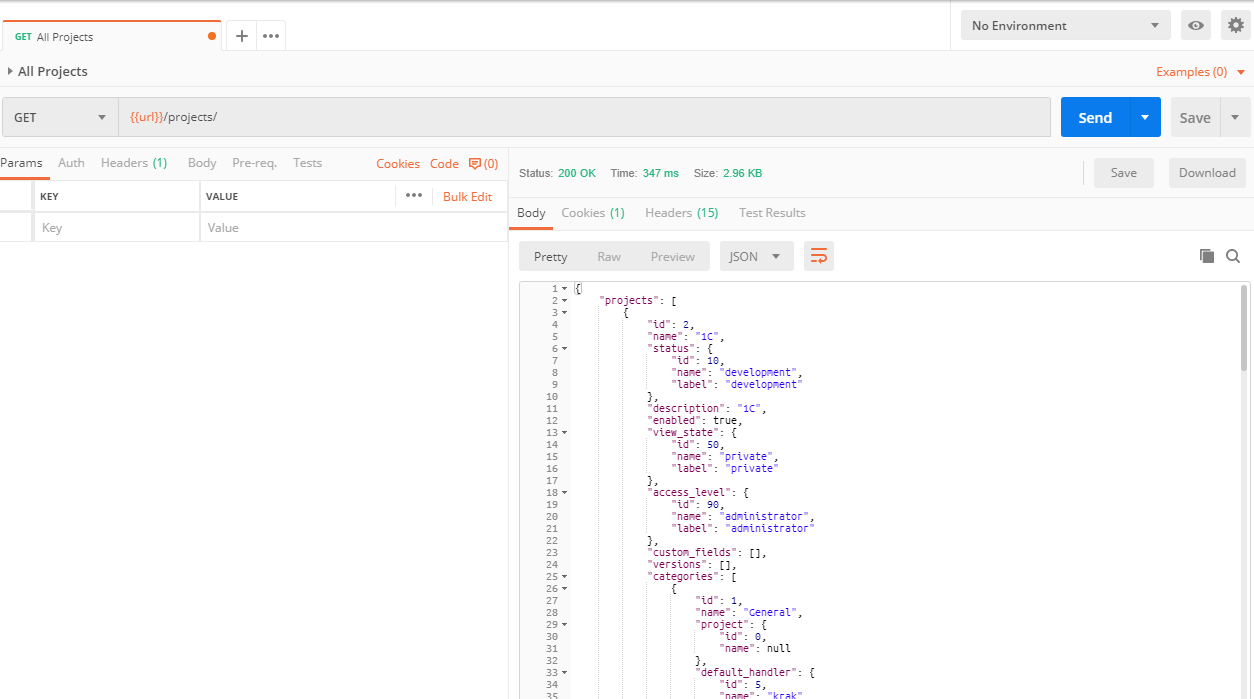Select Raw response view

pyautogui.click(x=609, y=257)
